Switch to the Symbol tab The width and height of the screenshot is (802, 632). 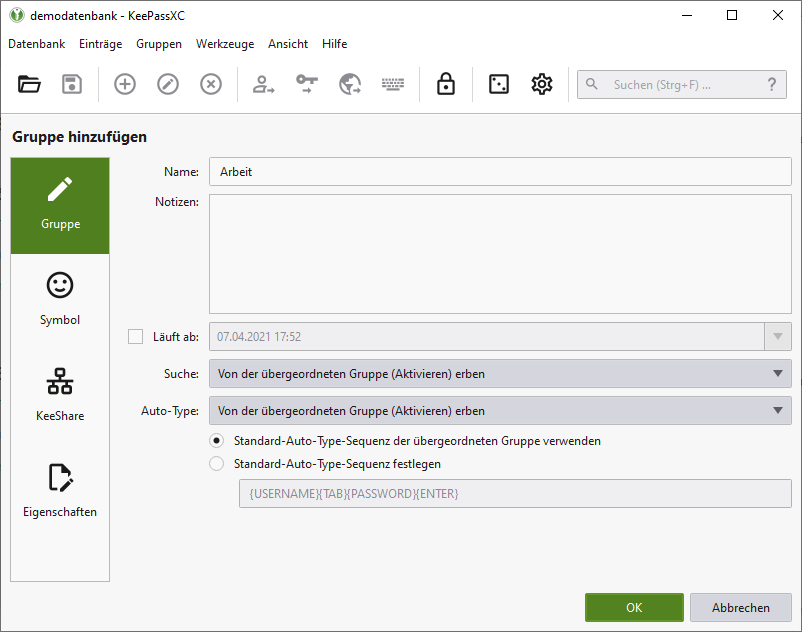pos(60,298)
